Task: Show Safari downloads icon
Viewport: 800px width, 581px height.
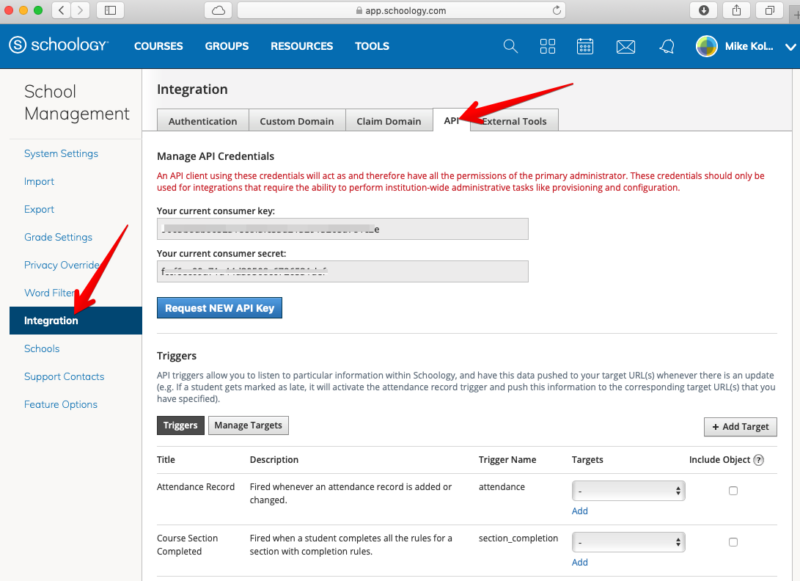Action: point(704,10)
